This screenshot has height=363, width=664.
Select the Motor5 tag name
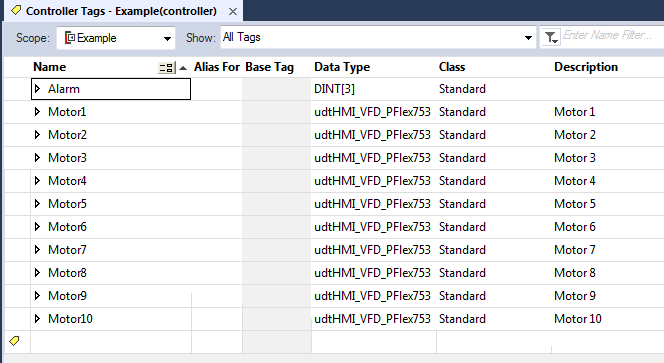(67, 204)
